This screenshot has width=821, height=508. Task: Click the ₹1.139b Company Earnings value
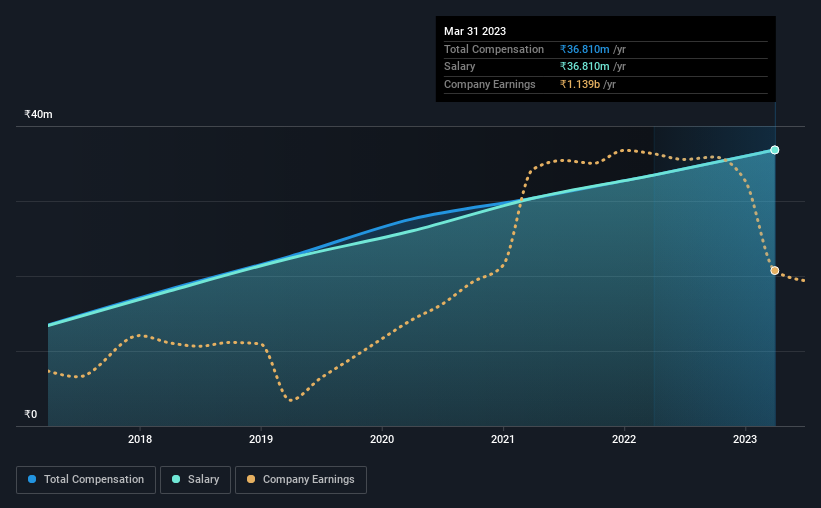pos(580,84)
